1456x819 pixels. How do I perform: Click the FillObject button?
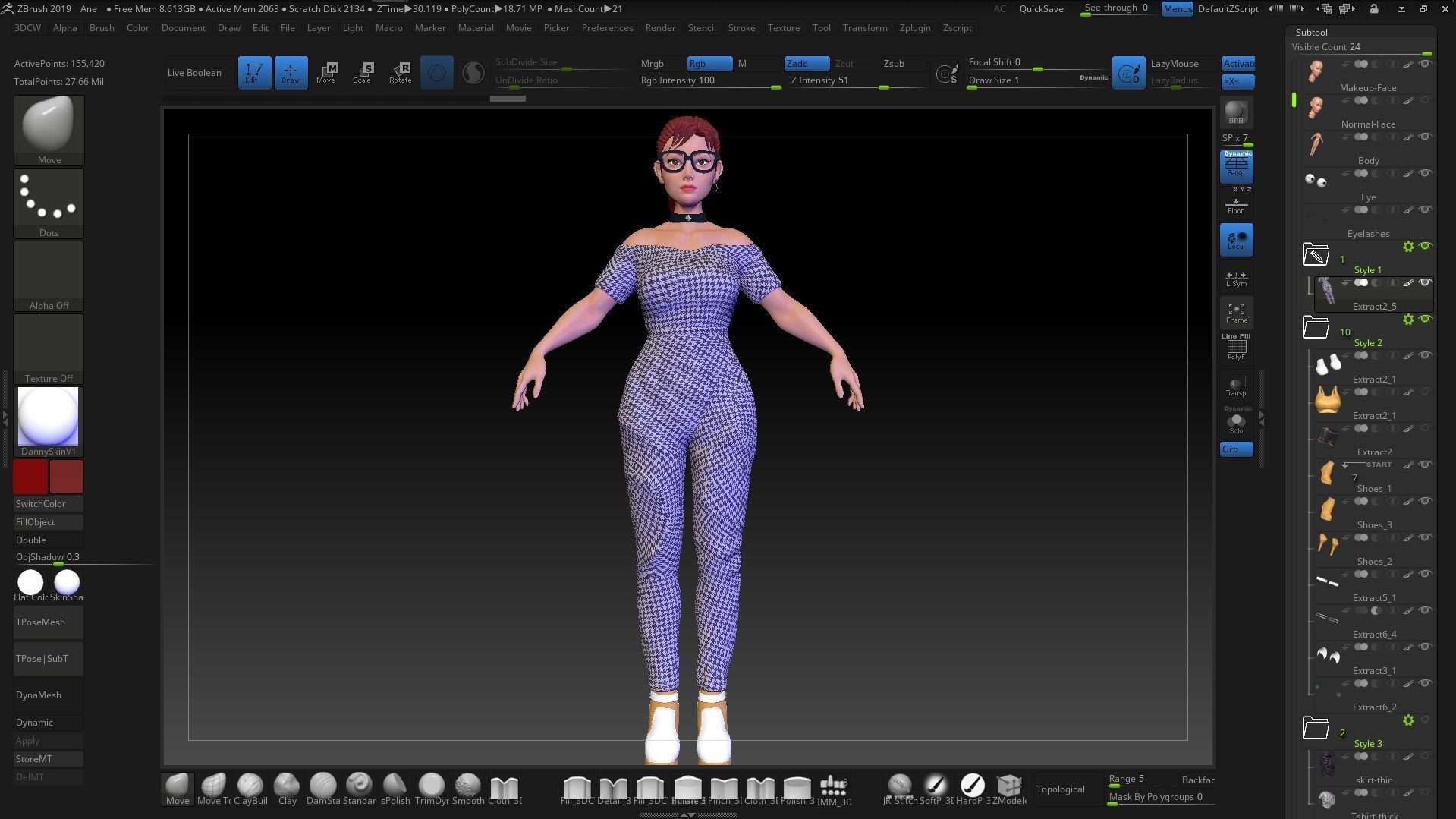pyautogui.click(x=49, y=522)
